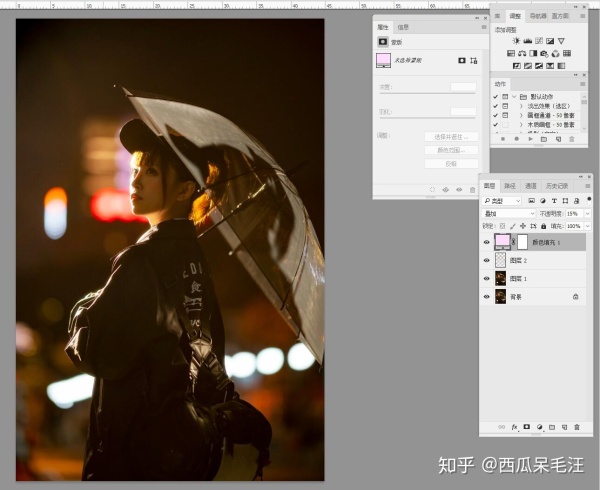Create a new layer group
The image size is (600, 490).
552,427
